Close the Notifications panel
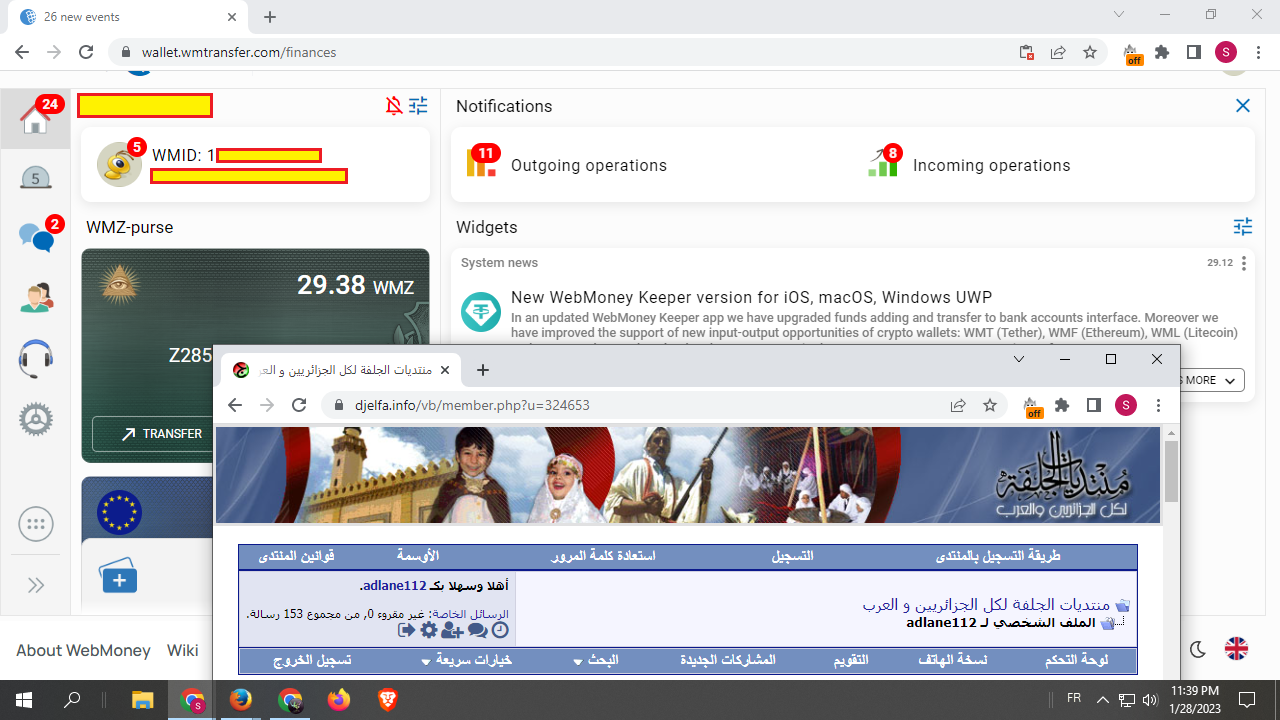Screen dimensions: 1280x720 coord(1243,106)
